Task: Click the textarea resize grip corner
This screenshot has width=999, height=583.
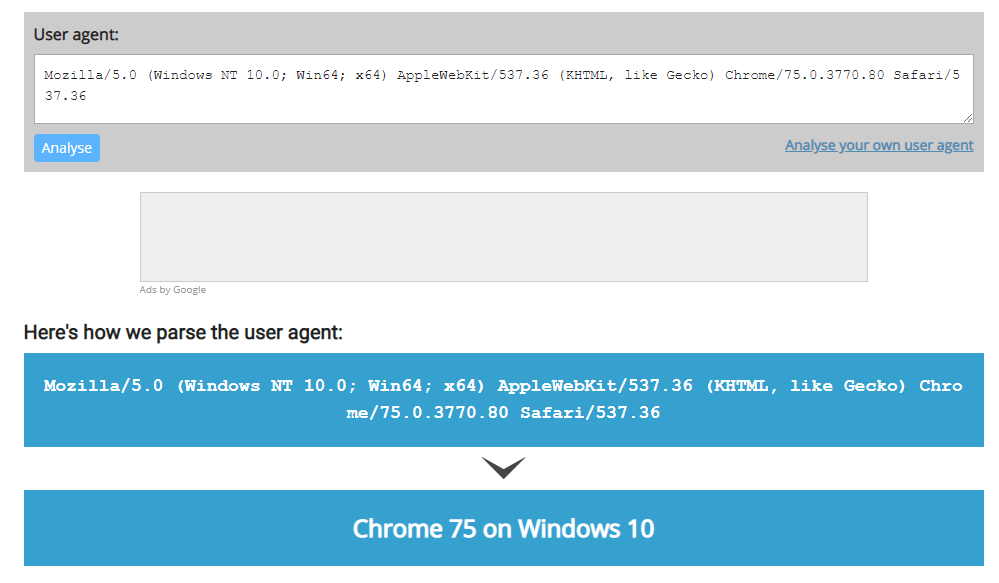Action: point(968,118)
